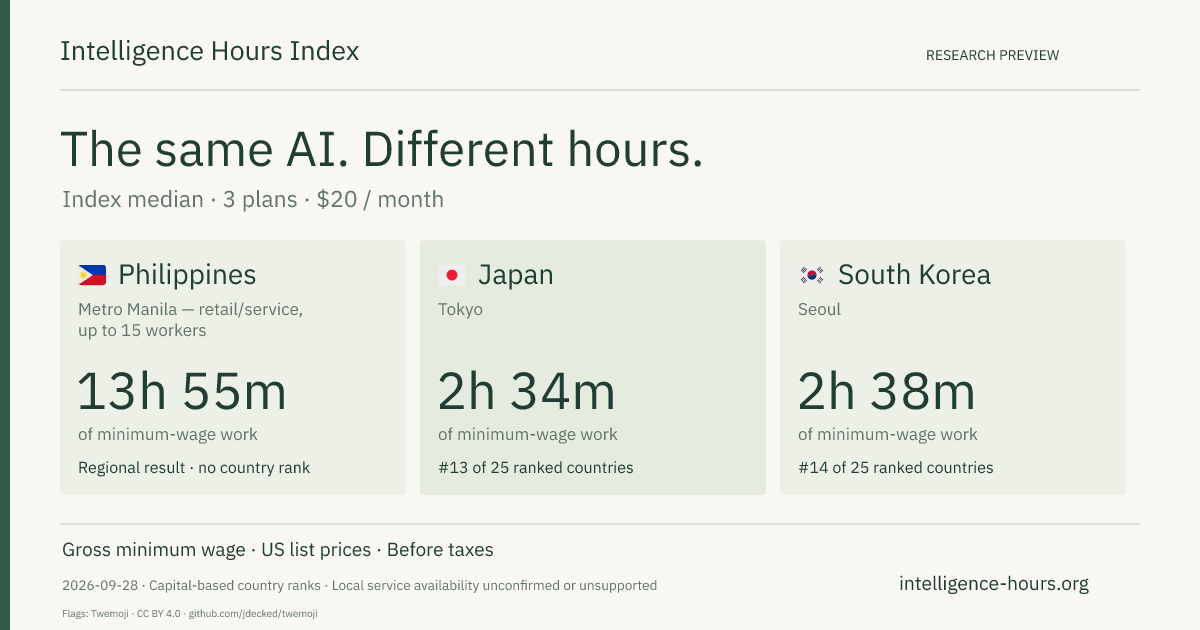Click the 2h 34m hours value
1200x630 pixels.
526,391
